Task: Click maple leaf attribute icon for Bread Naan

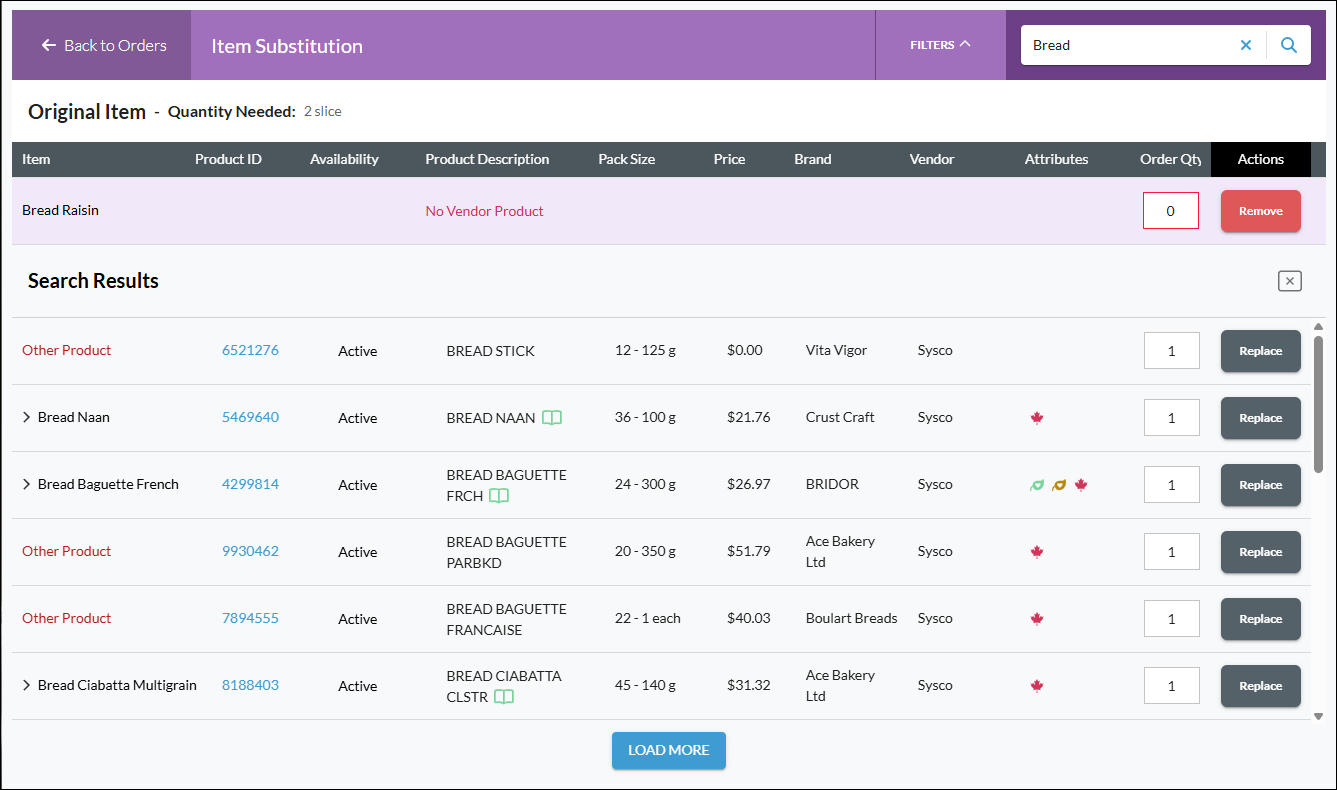Action: click(x=1037, y=418)
